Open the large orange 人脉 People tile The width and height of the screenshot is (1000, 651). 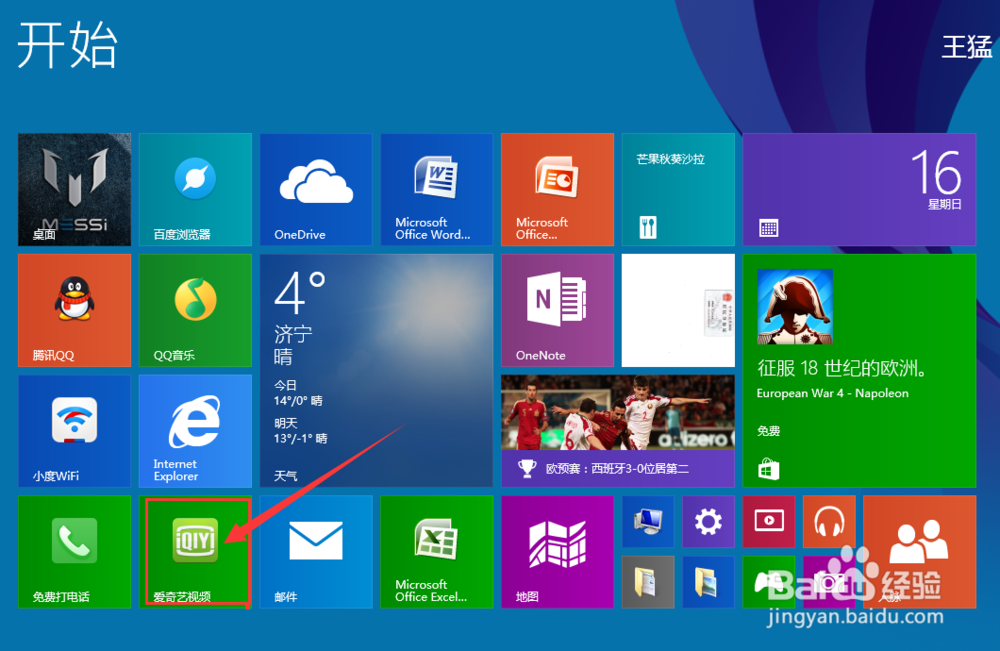click(920, 552)
